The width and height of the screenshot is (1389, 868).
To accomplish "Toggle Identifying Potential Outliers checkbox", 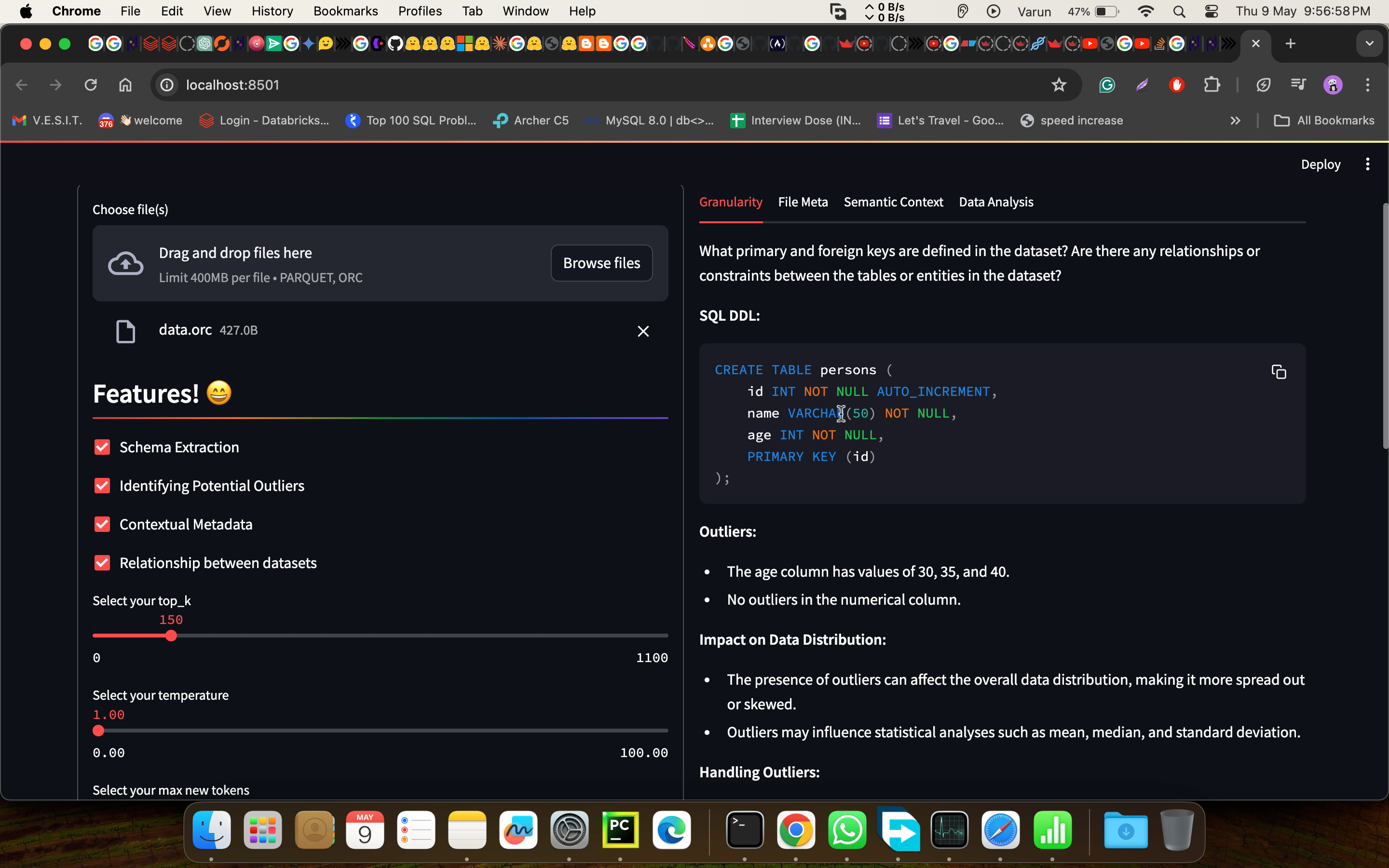I will [x=102, y=486].
